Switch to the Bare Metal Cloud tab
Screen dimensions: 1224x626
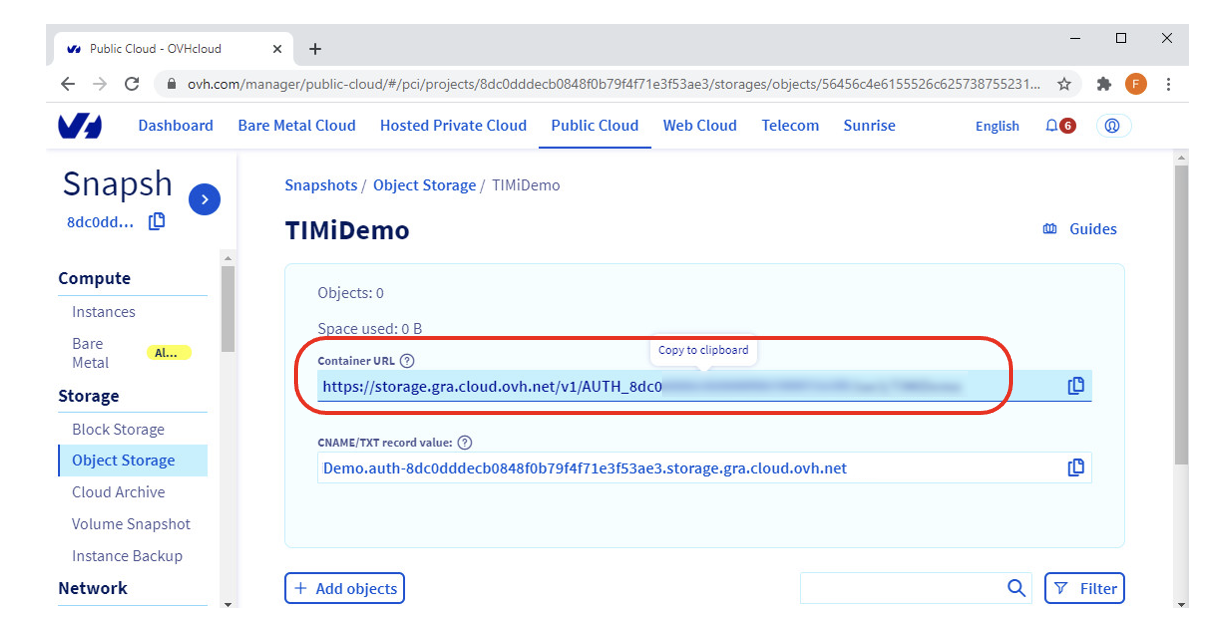point(296,126)
